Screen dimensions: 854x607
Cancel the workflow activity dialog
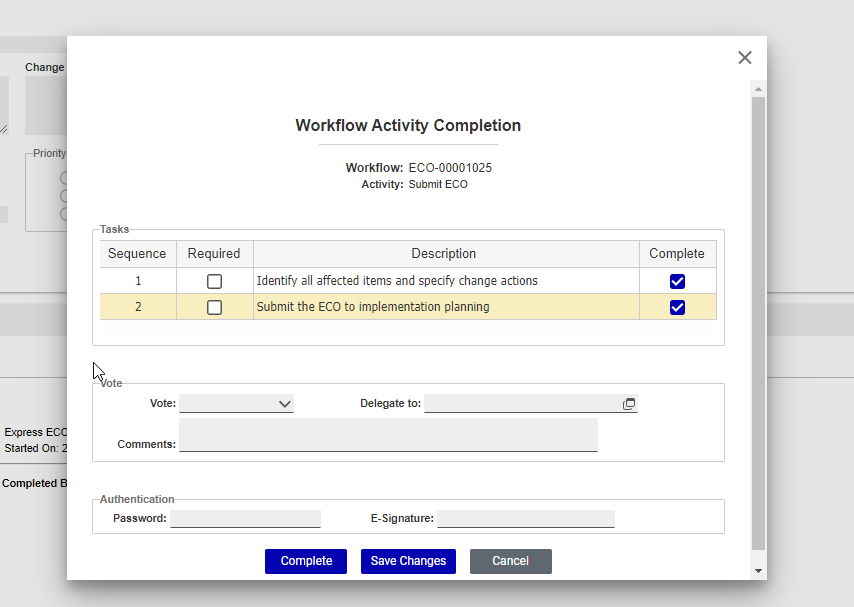(x=511, y=561)
